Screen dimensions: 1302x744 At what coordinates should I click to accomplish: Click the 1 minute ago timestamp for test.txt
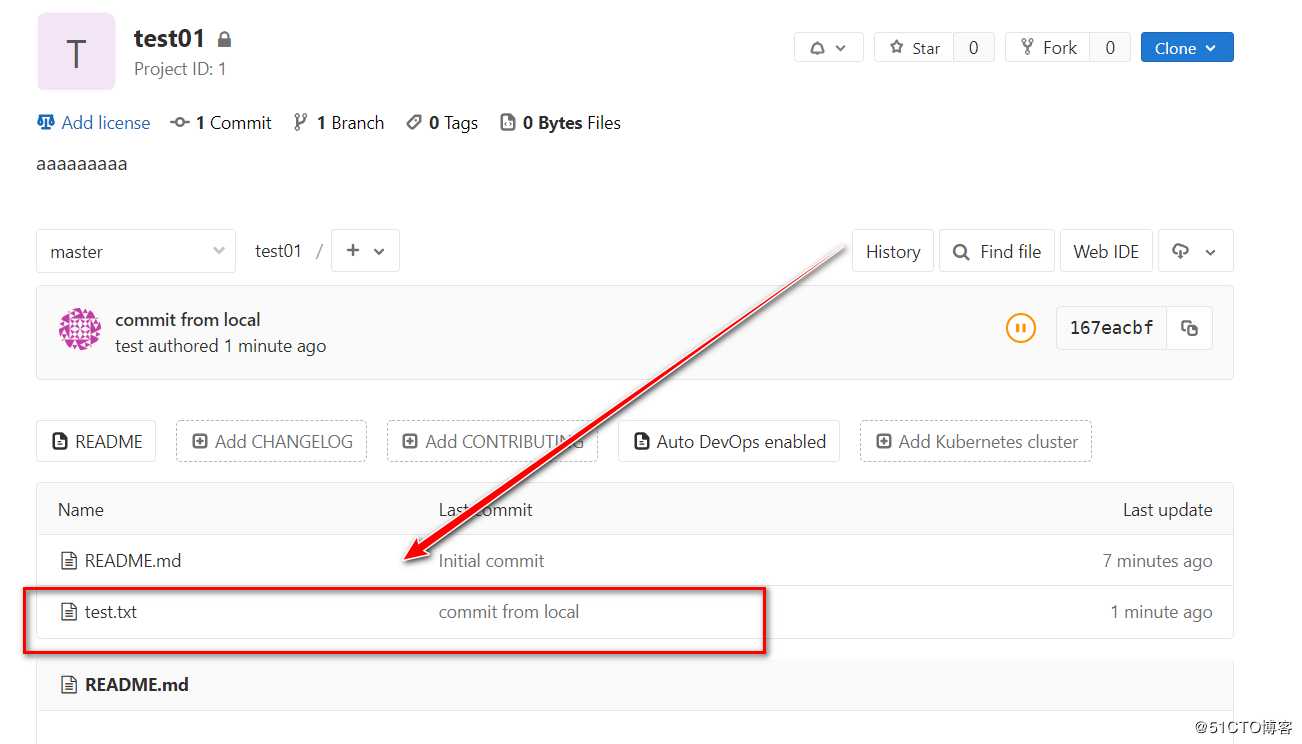point(1162,612)
